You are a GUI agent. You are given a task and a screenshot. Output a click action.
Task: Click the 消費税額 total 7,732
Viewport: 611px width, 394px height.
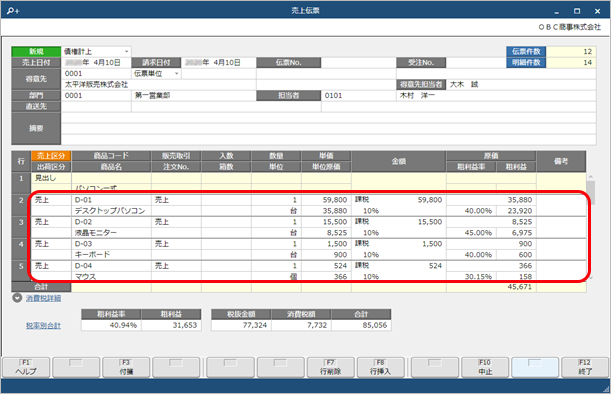point(302,325)
